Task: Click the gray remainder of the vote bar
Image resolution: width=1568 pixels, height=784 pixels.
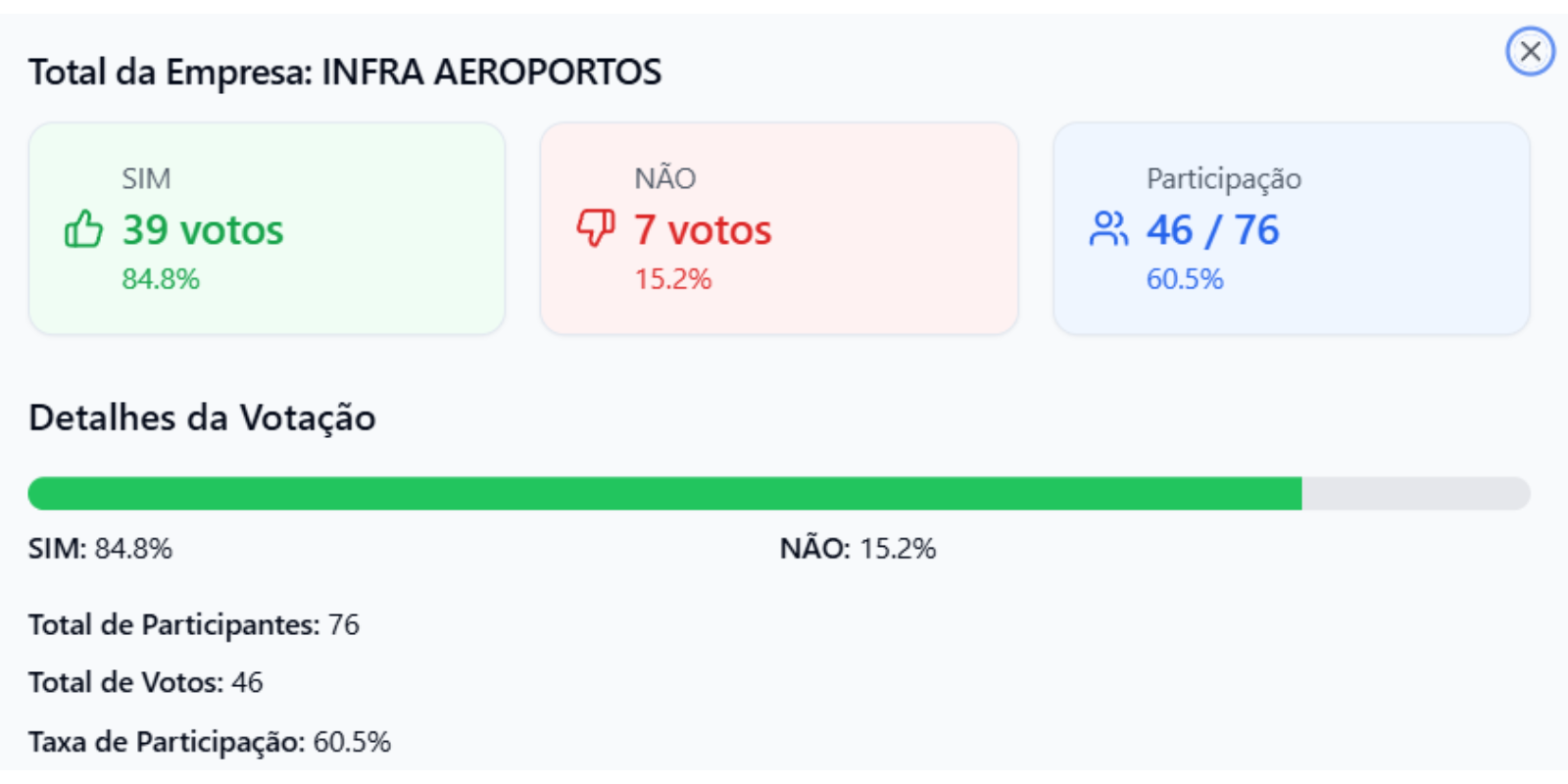Action: point(1415,494)
